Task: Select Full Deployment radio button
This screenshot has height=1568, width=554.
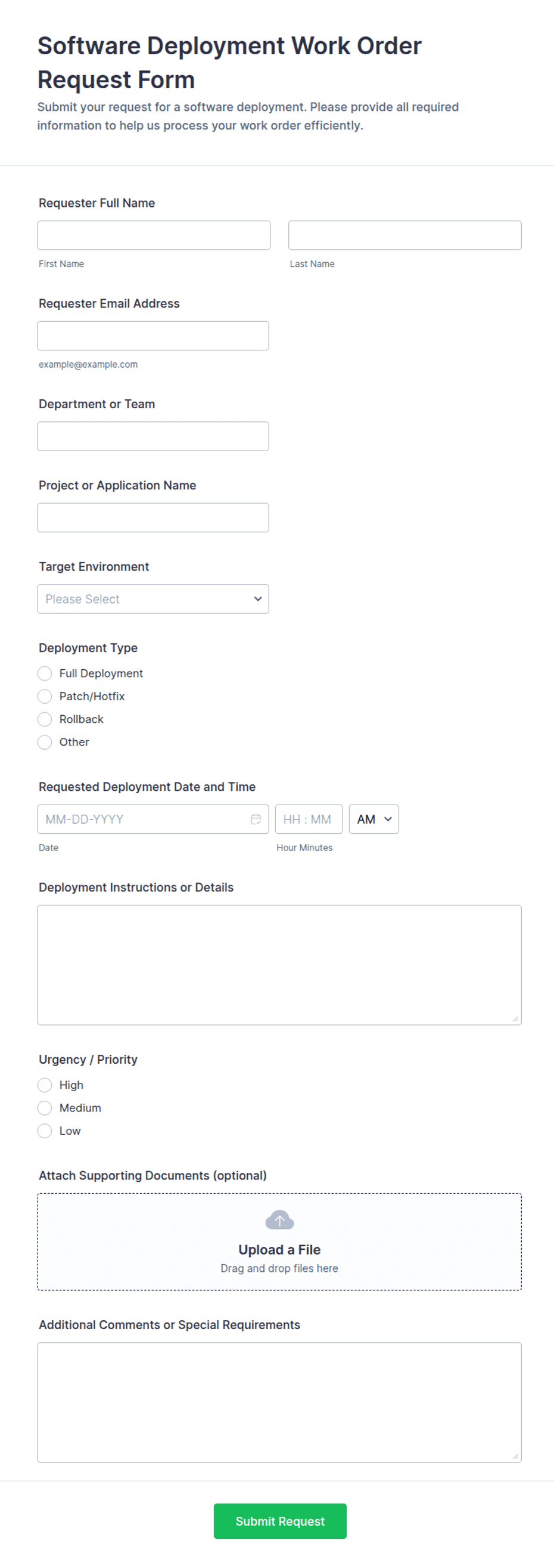Action: [x=45, y=673]
